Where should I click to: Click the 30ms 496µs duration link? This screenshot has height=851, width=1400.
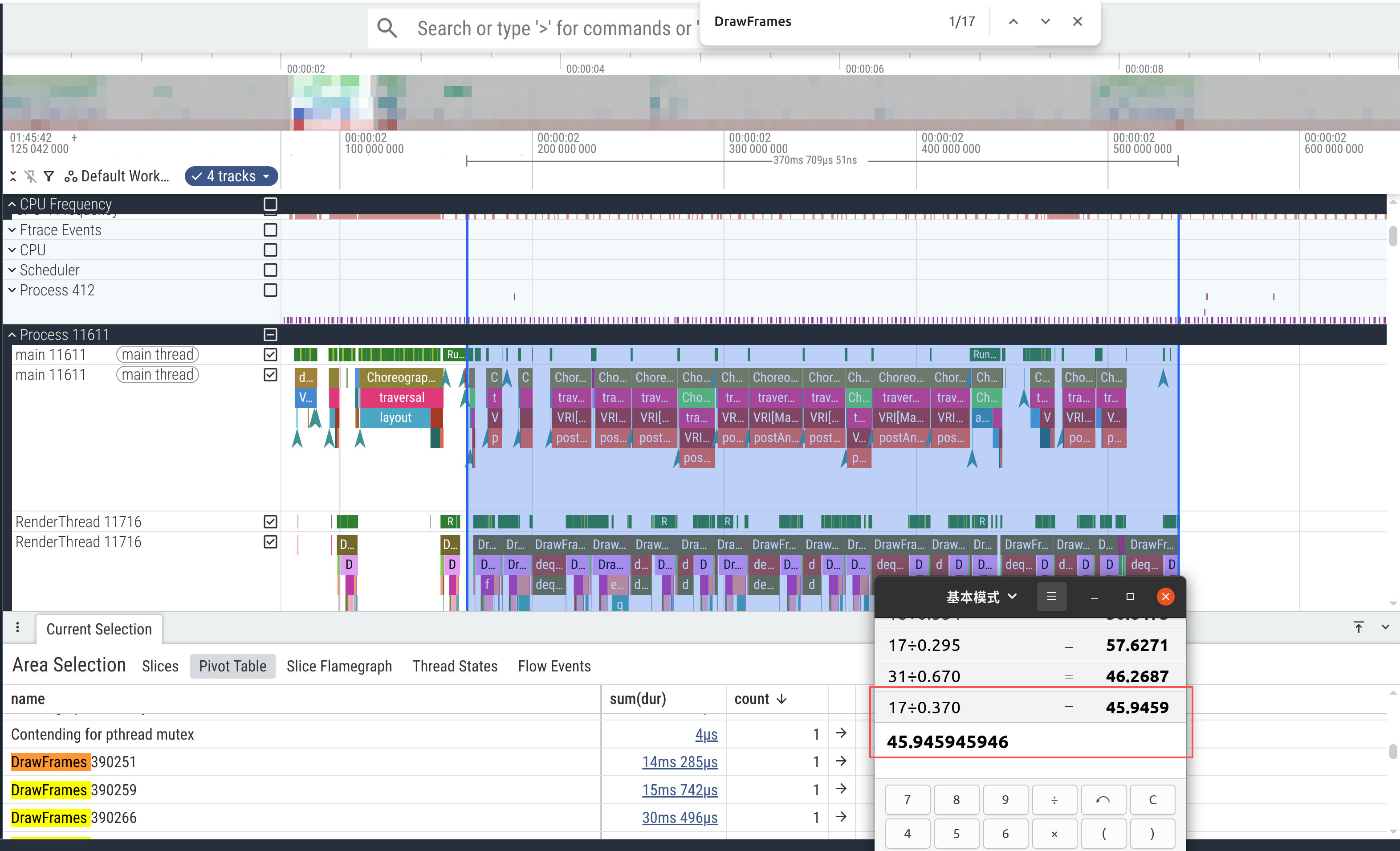680,818
